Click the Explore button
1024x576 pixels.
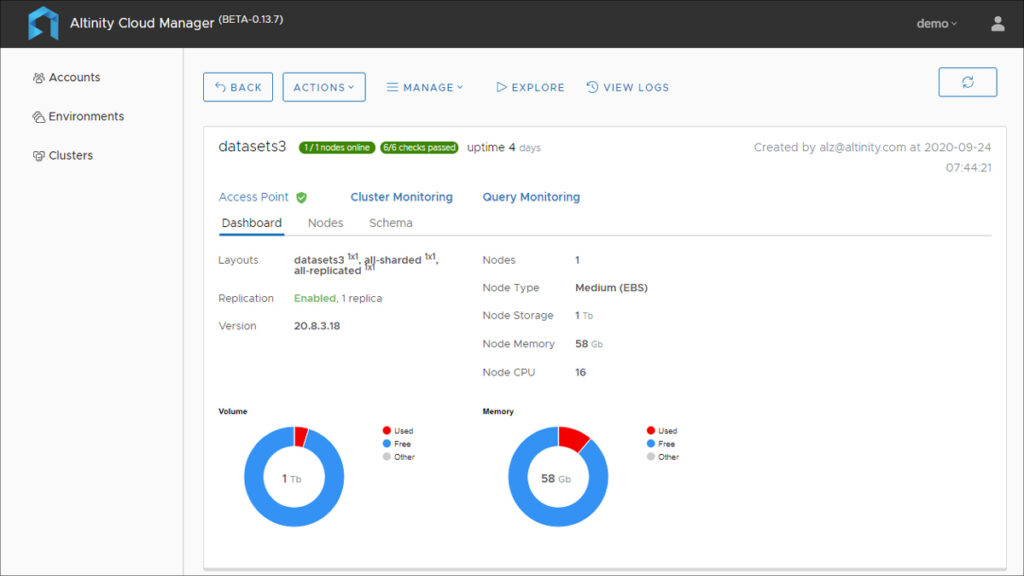530,87
